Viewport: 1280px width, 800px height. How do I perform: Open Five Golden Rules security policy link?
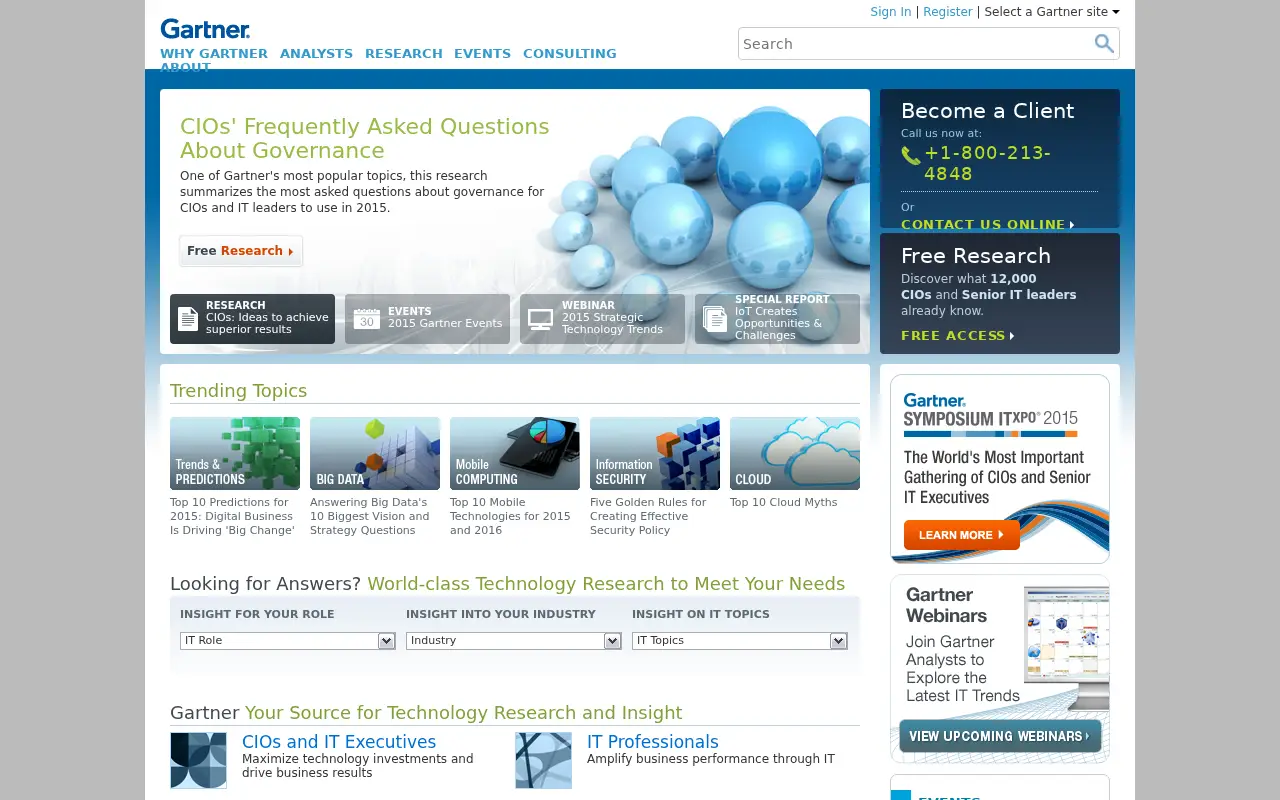[x=648, y=516]
